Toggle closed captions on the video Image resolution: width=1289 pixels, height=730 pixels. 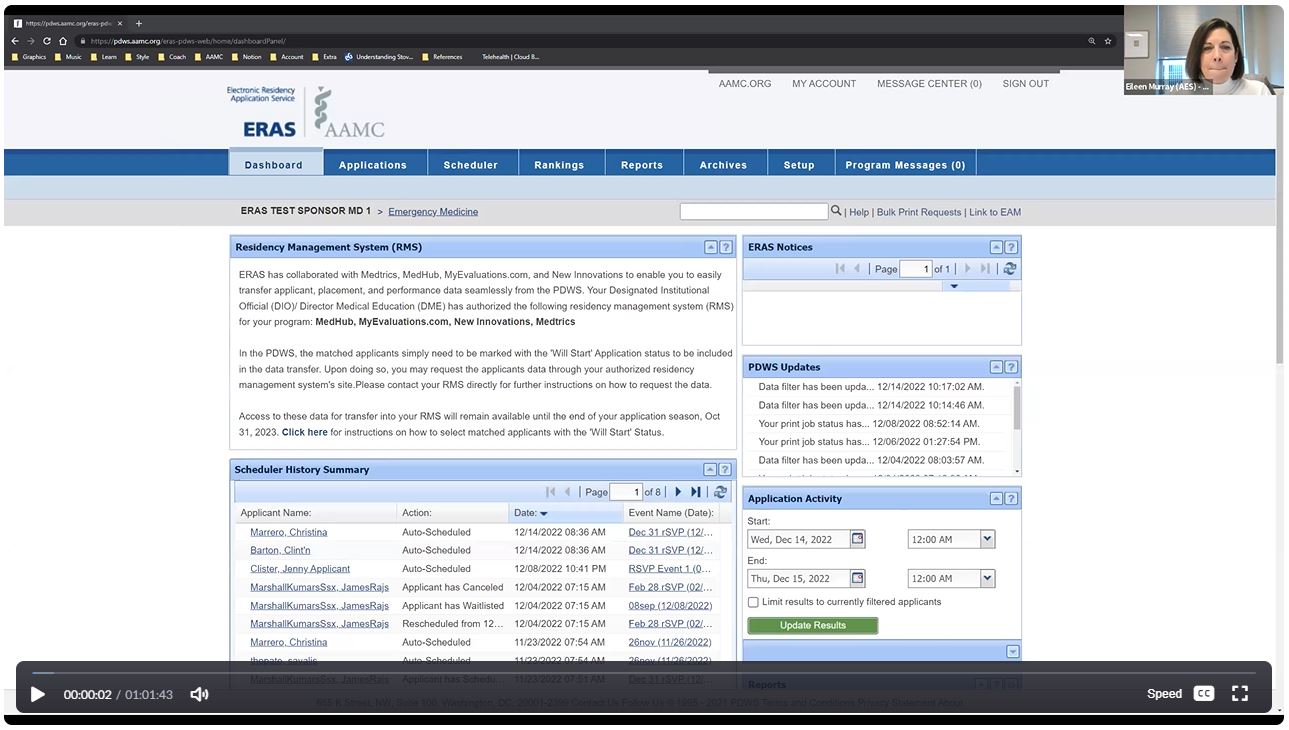[x=1204, y=694]
